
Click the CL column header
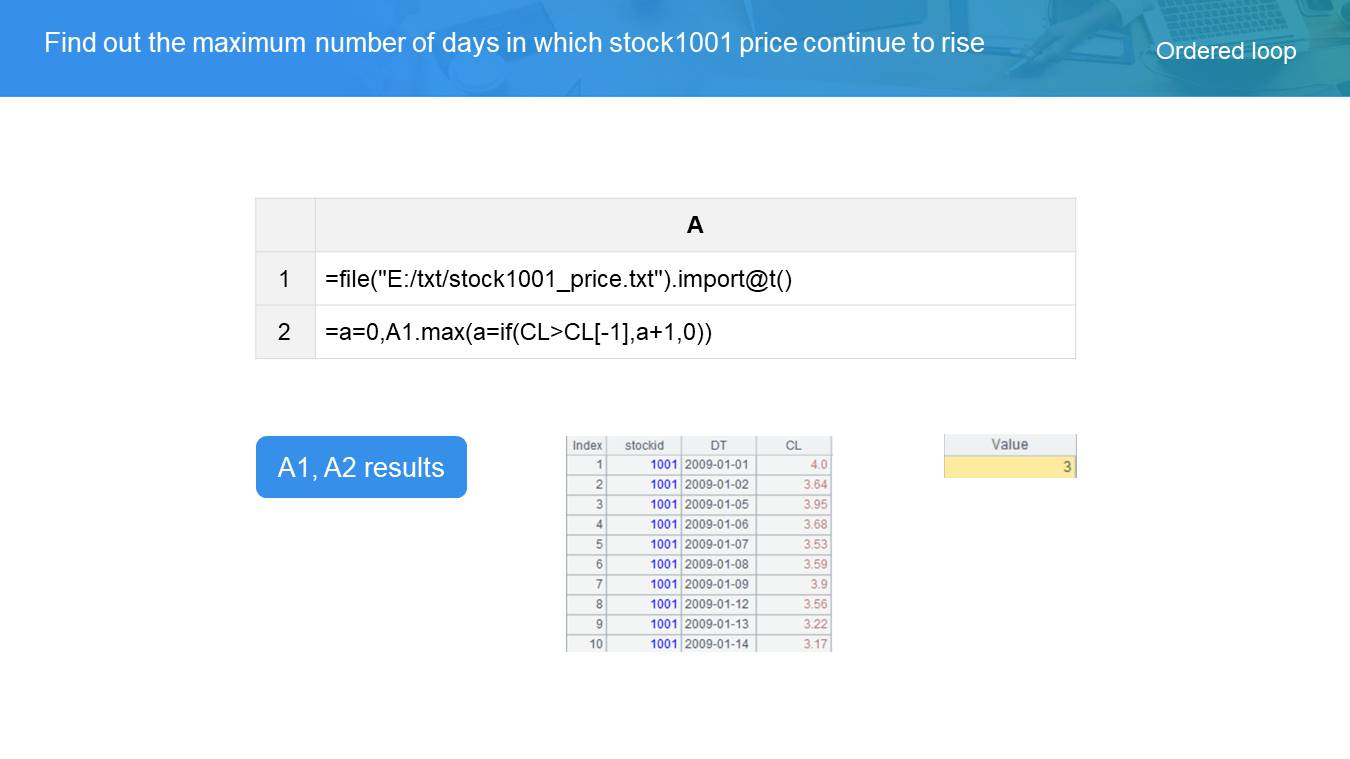(x=793, y=445)
